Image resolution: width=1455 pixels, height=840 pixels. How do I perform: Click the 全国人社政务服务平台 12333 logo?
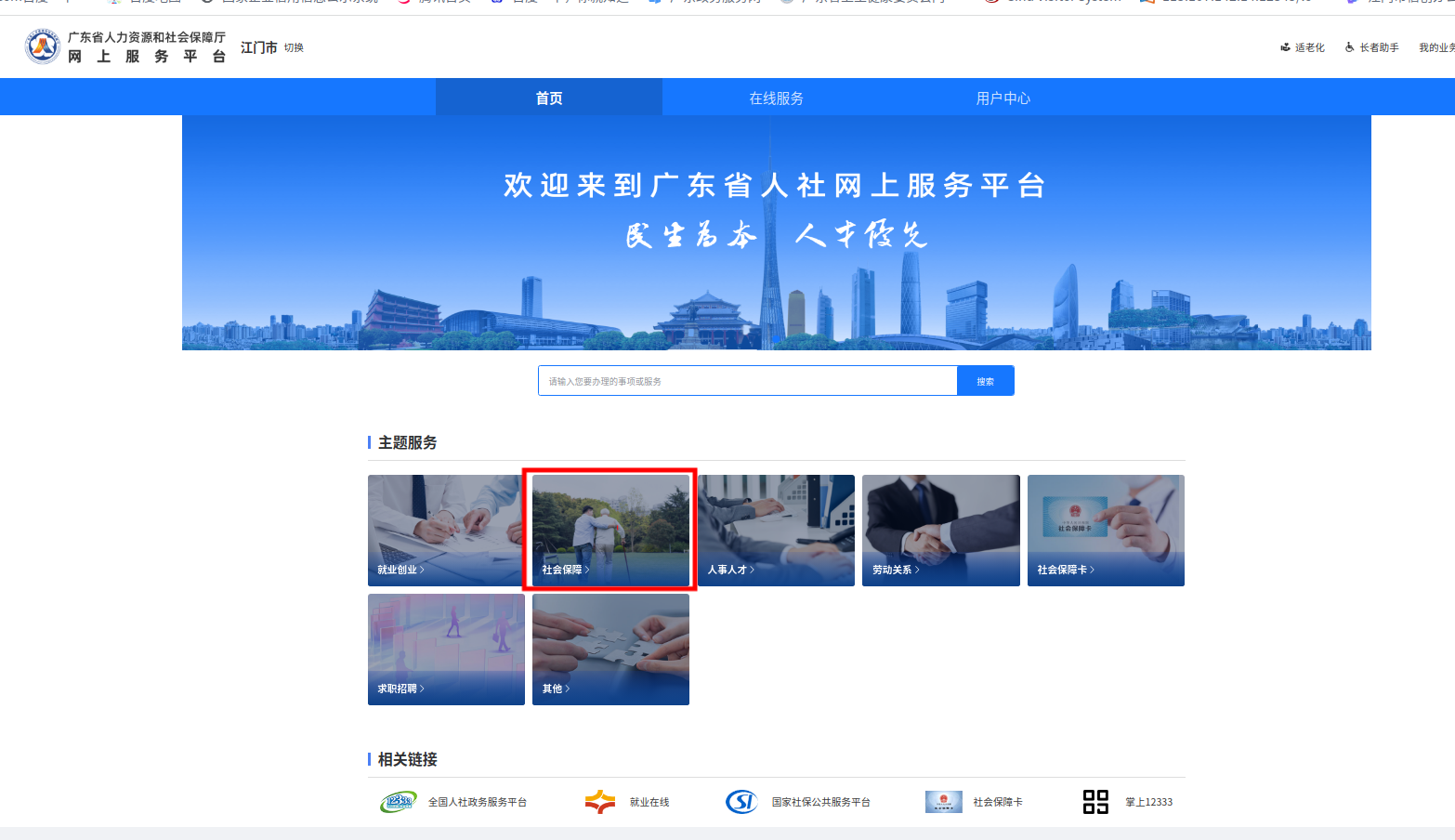point(399,802)
